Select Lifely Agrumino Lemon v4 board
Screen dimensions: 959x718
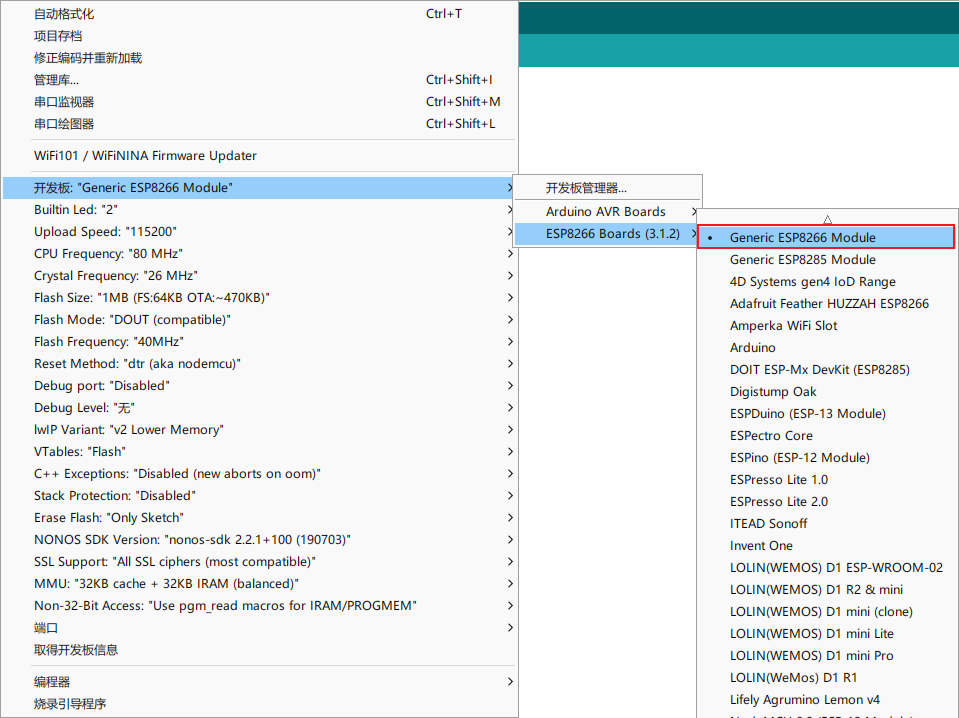[826, 700]
